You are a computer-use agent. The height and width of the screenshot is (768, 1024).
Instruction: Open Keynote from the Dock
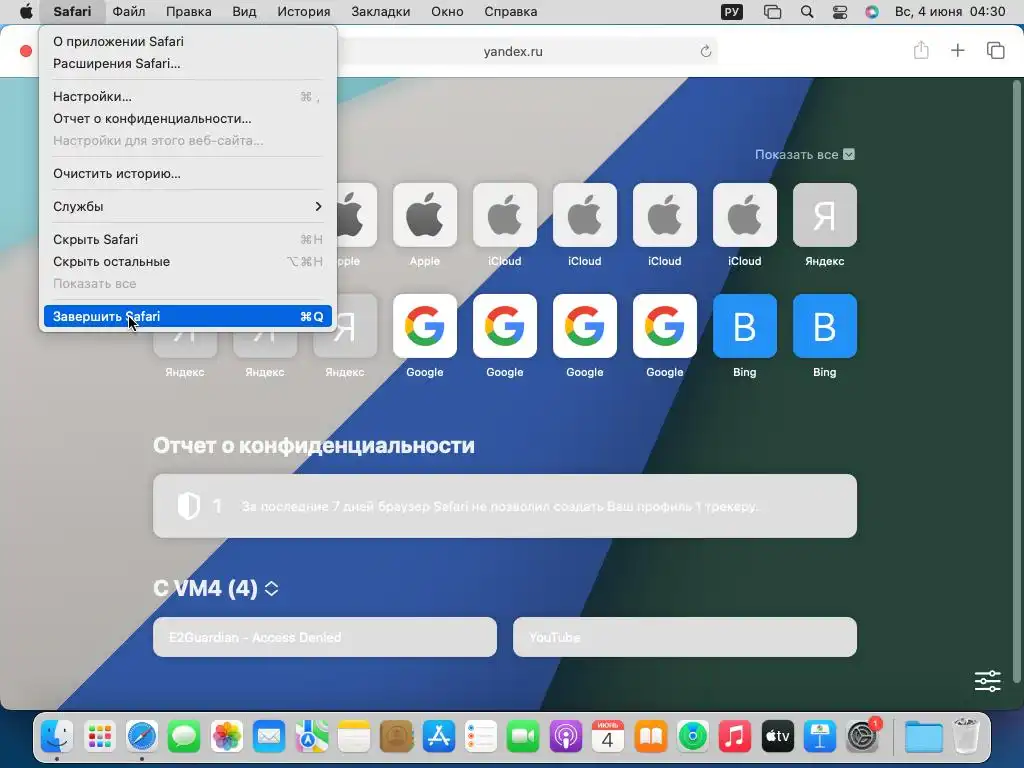pos(820,737)
